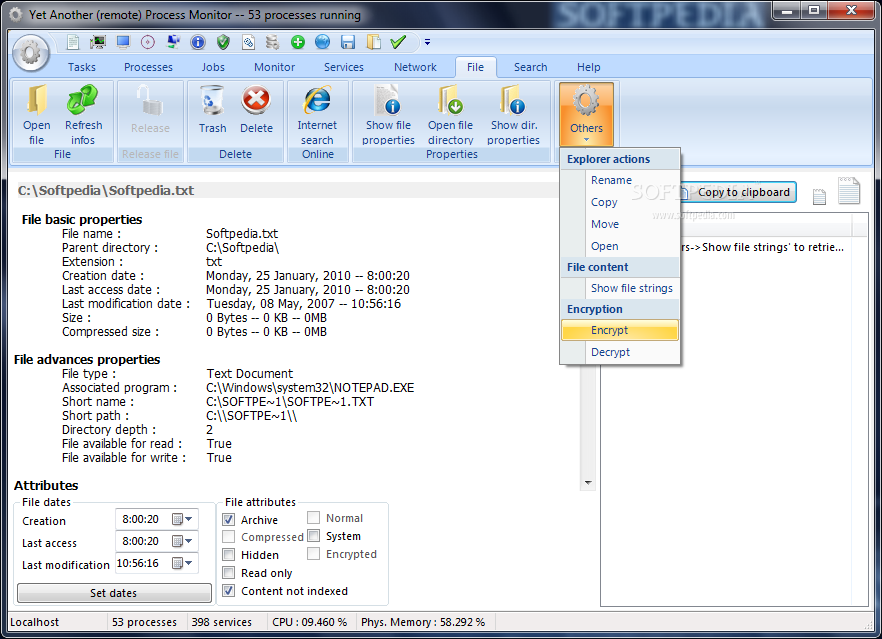Switch to the Tasks ribbon tab

tap(82, 67)
